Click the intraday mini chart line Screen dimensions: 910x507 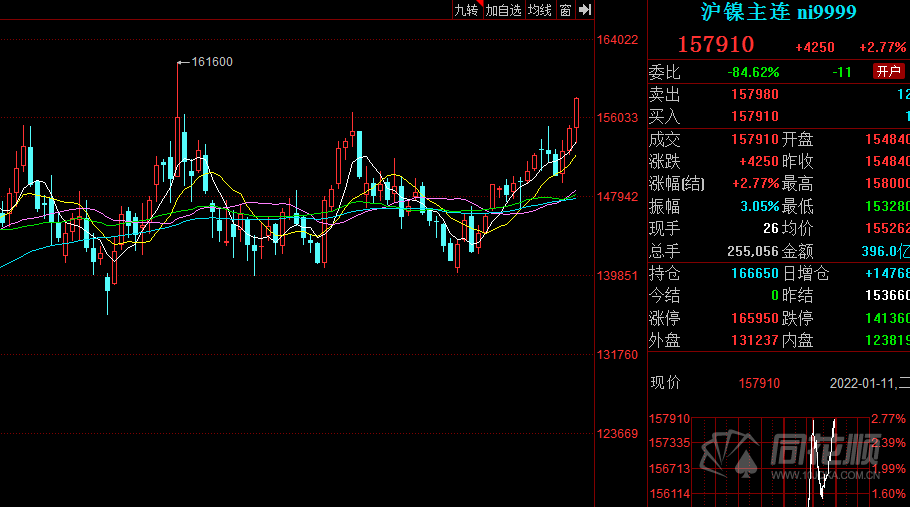pyautogui.click(x=821, y=461)
